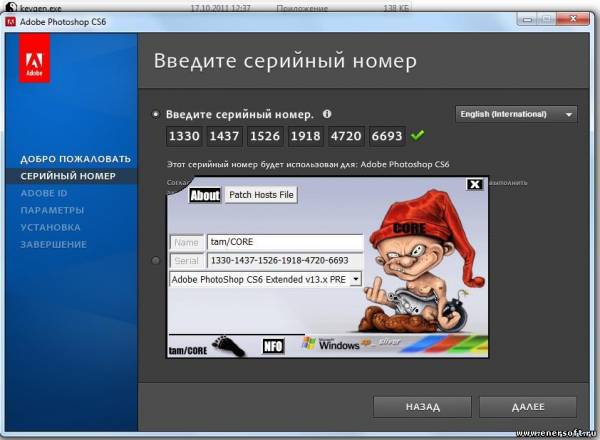
Task: Expand the Adobe PhotoShop CS6 Extended product dropdown
Action: (355, 279)
